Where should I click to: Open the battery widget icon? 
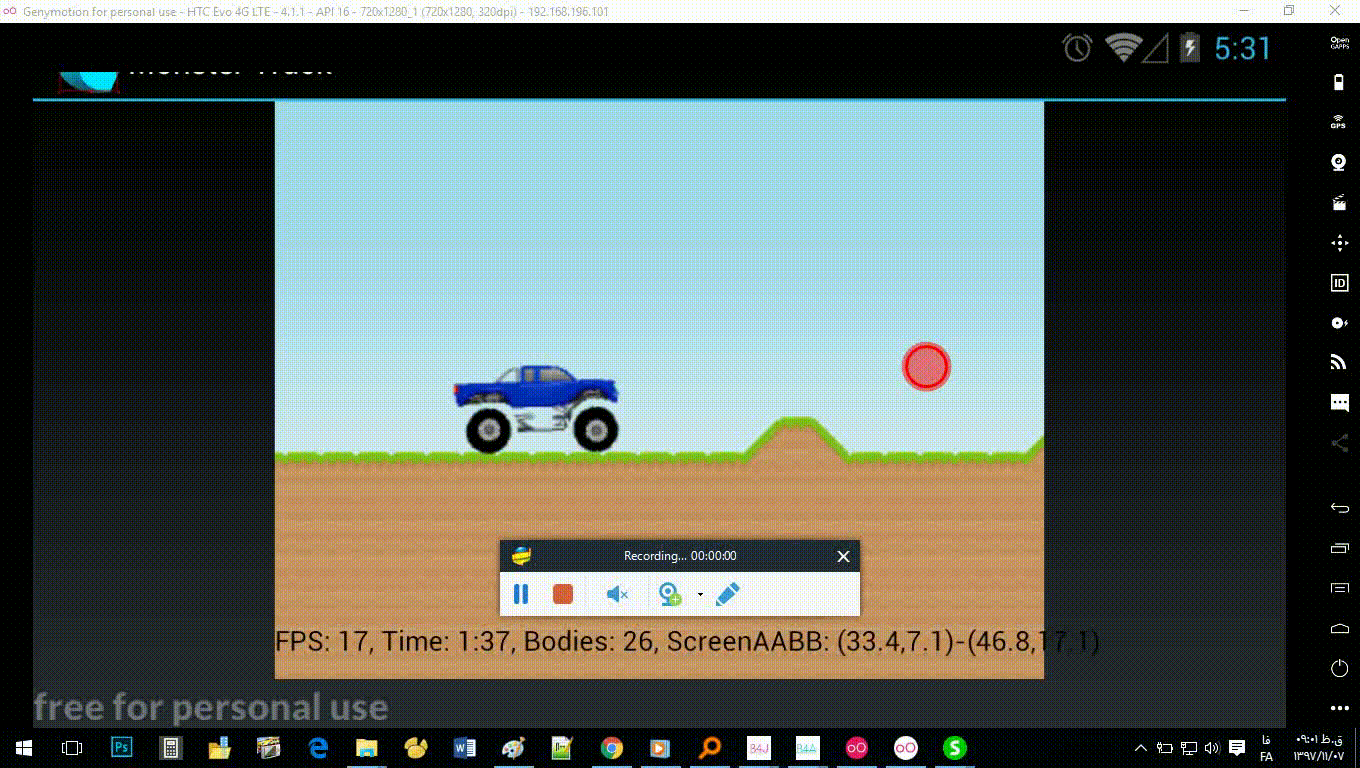click(x=1338, y=82)
